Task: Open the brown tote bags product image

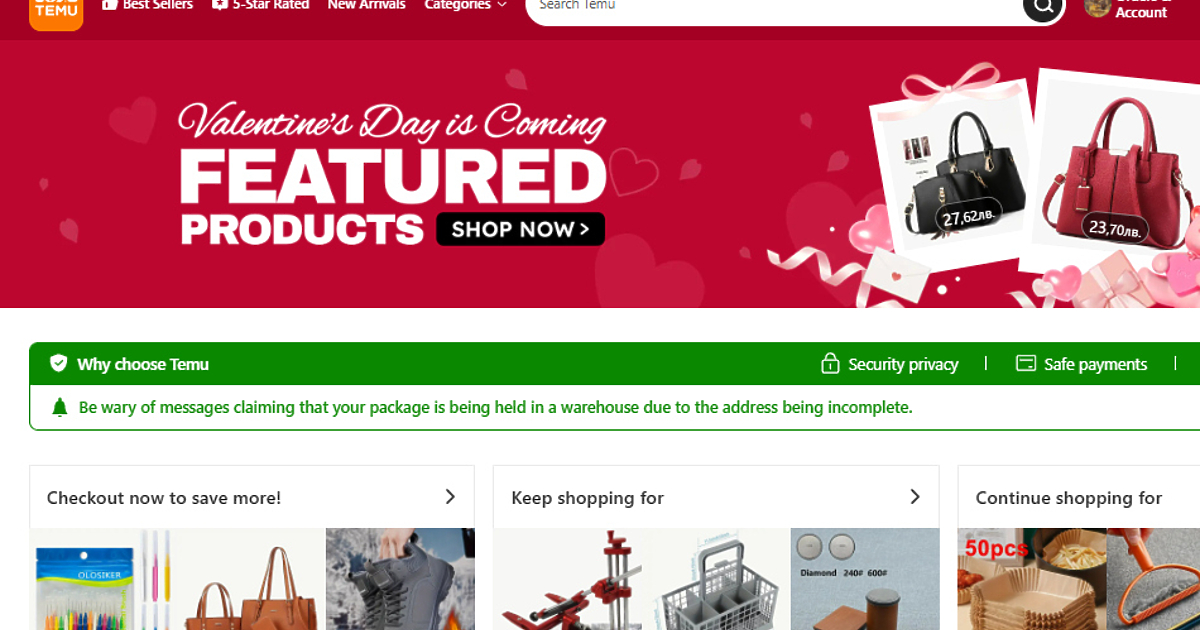Action: pos(255,579)
